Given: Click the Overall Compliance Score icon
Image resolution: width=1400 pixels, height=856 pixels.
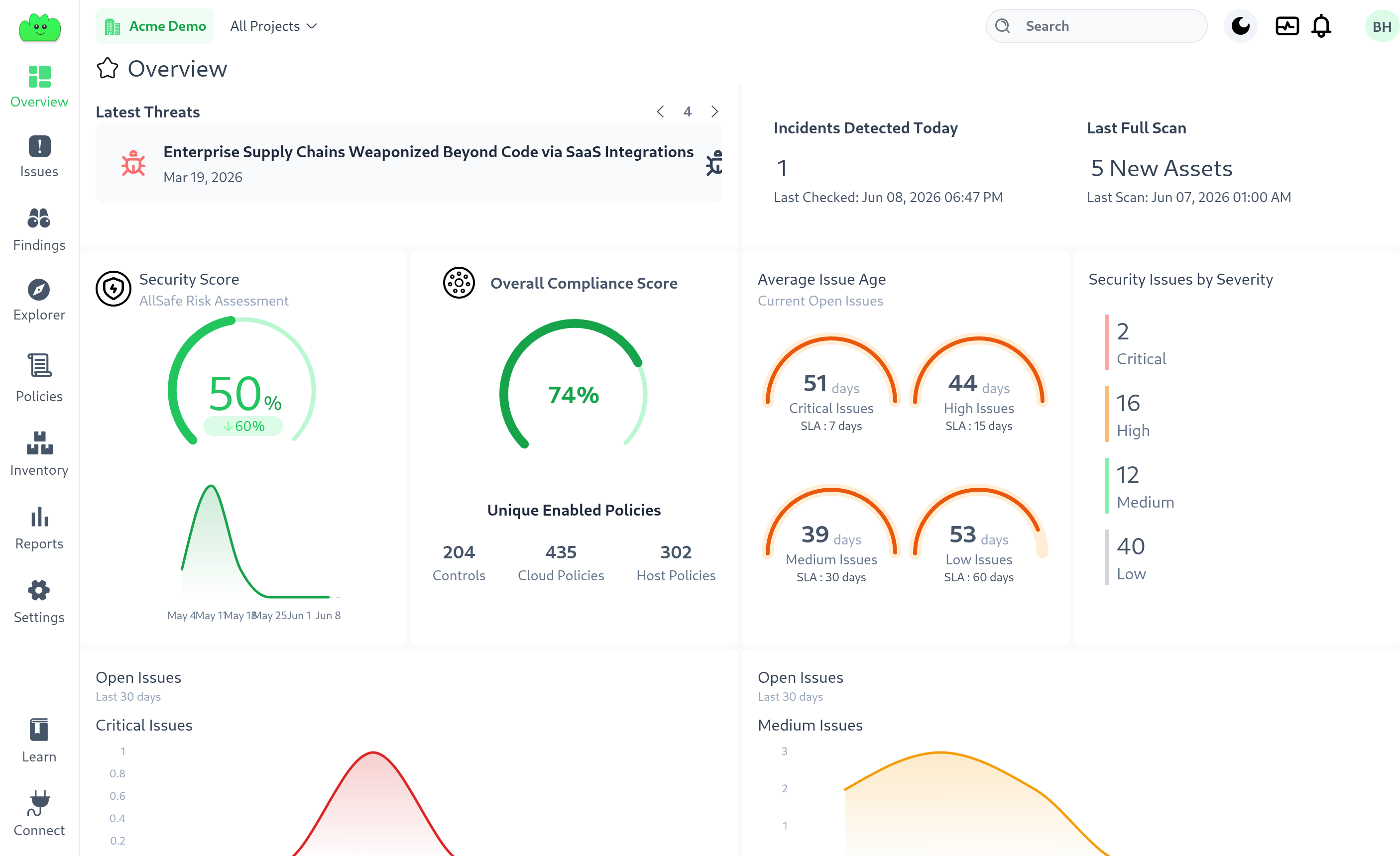Looking at the screenshot, I should tap(459, 282).
